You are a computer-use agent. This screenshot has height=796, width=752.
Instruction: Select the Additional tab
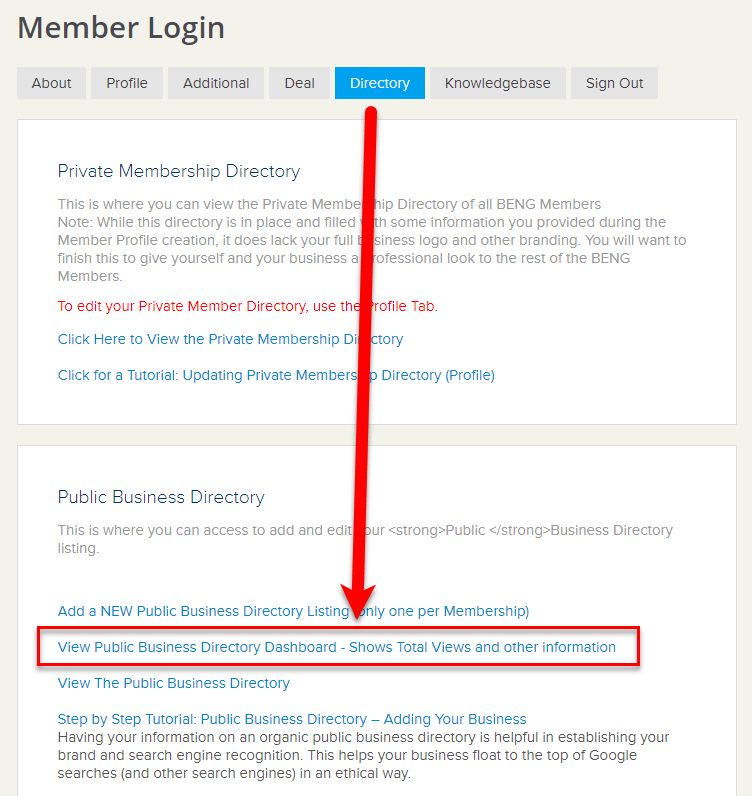tap(216, 83)
